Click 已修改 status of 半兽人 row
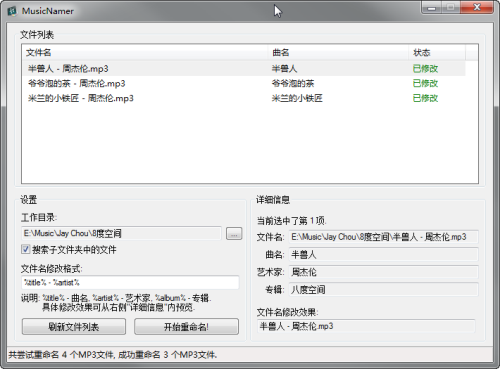The image size is (500, 369). point(425,69)
